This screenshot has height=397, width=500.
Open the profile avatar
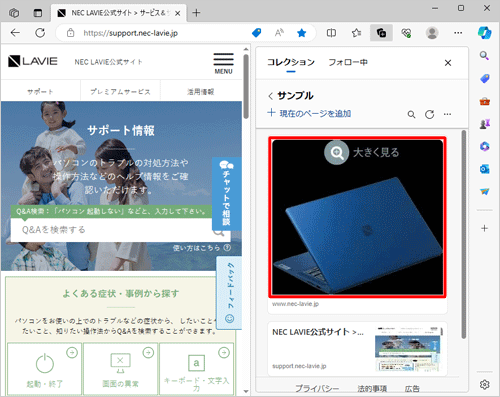point(432,33)
